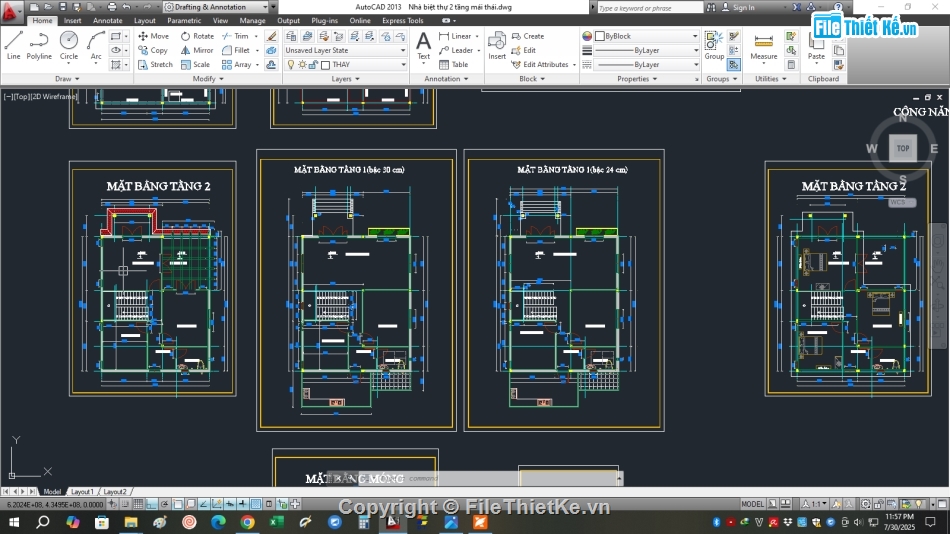Choose the Arc tool
Viewport: 950px width, 534px height.
(96, 45)
